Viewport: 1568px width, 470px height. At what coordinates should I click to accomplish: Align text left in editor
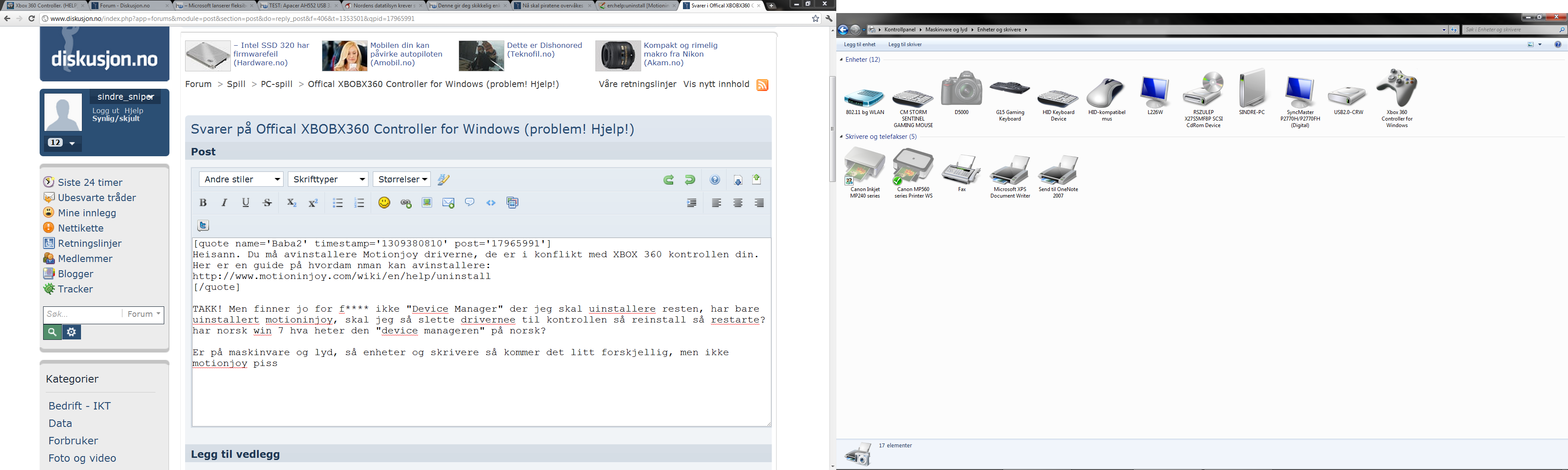(716, 203)
